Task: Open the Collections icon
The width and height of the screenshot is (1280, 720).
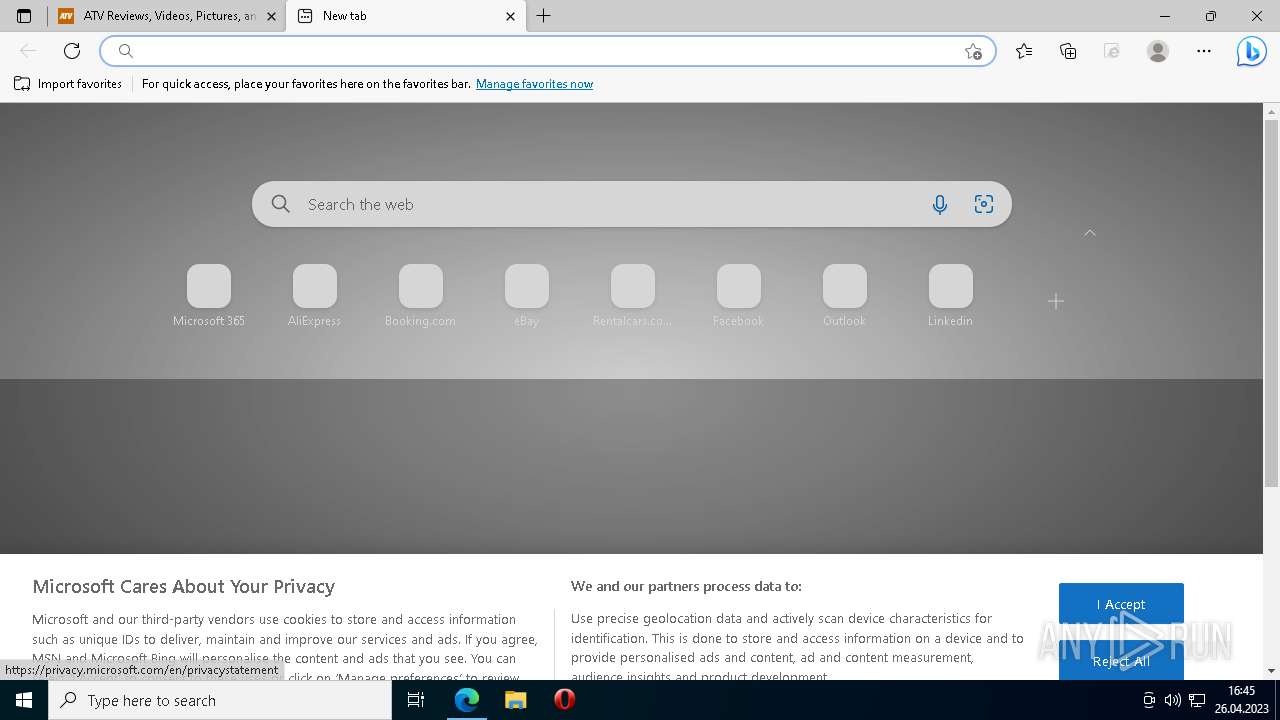Action: [x=1068, y=51]
